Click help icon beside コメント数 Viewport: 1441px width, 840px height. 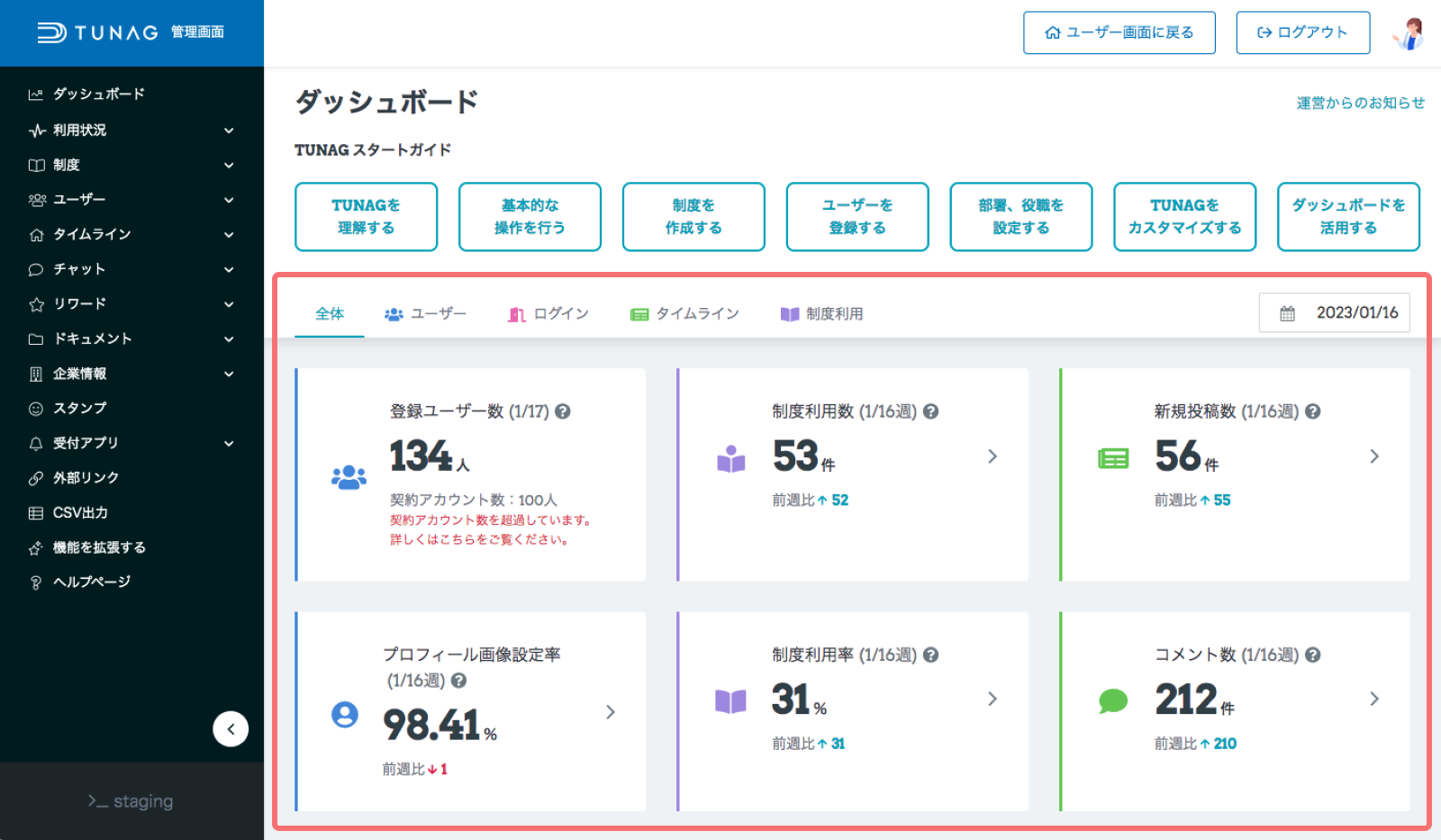tap(1313, 655)
